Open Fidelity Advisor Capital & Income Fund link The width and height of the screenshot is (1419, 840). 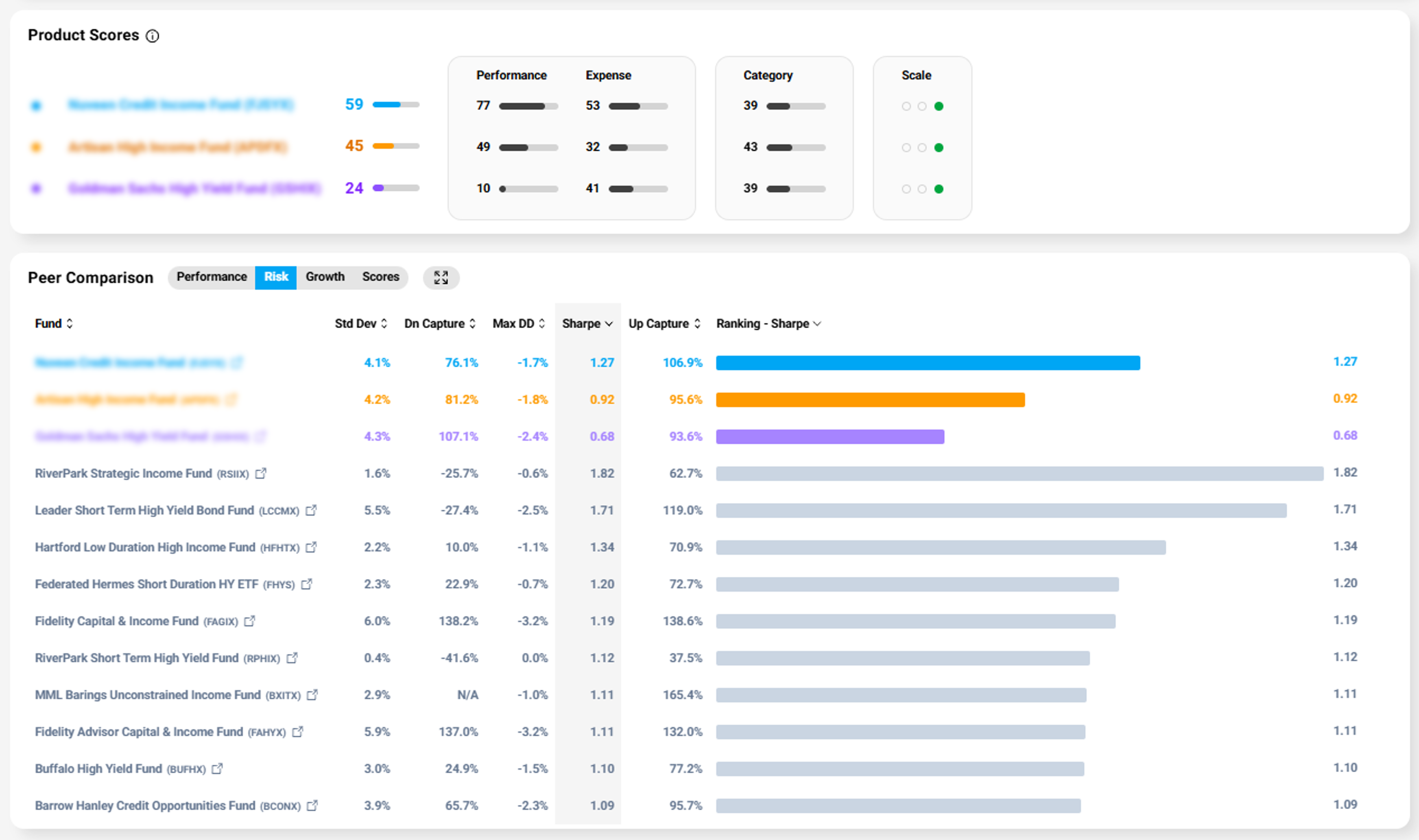click(x=160, y=732)
